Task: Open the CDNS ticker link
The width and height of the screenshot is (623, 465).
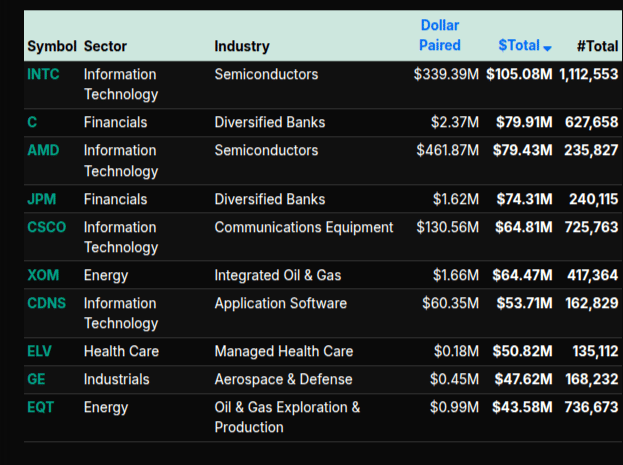Action: pos(47,303)
